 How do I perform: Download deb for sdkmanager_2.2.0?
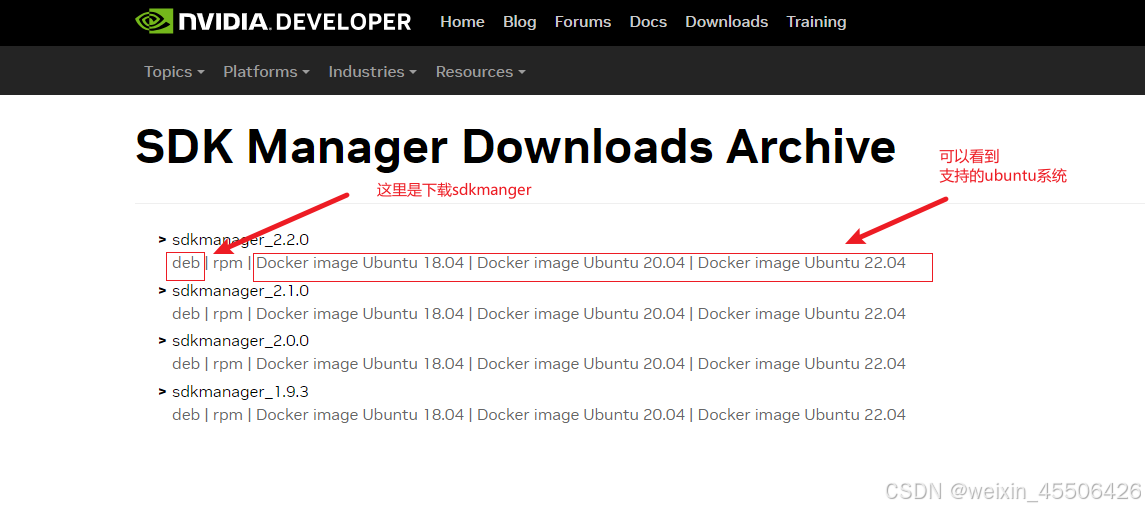[x=185, y=263]
